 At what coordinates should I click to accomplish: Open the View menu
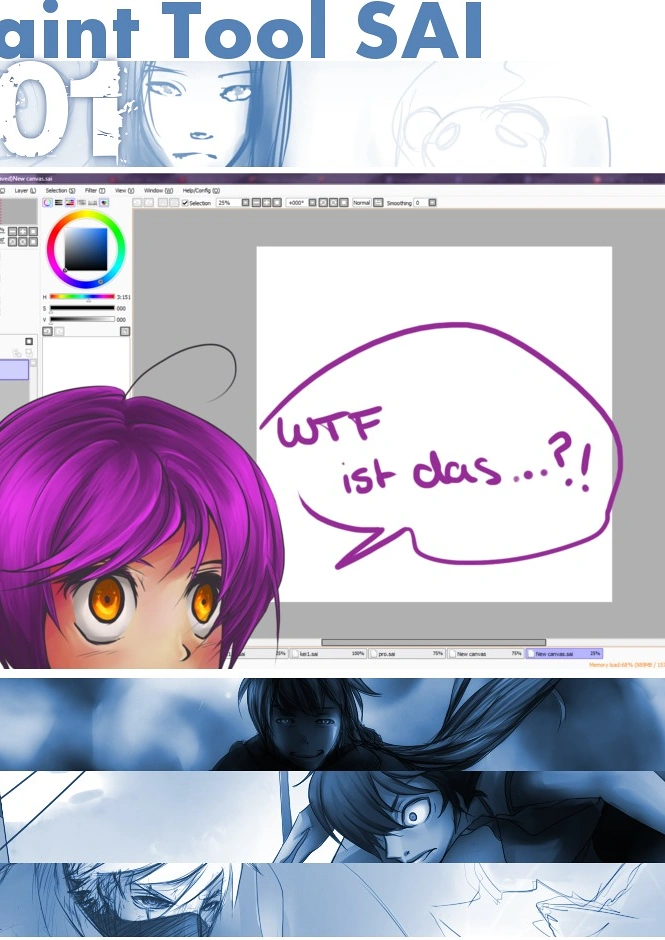click(124, 191)
